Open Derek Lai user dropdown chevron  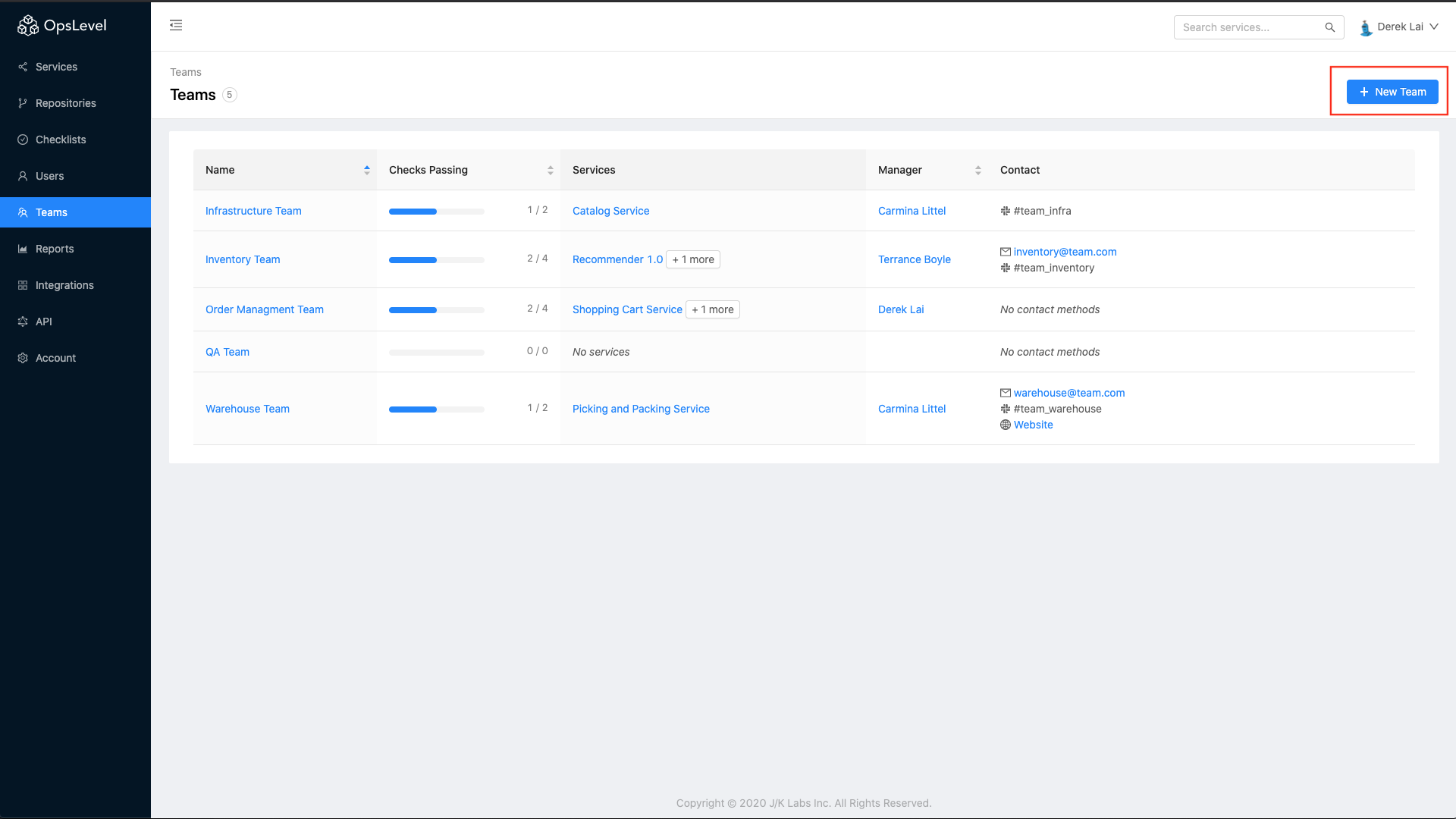pyautogui.click(x=1434, y=27)
